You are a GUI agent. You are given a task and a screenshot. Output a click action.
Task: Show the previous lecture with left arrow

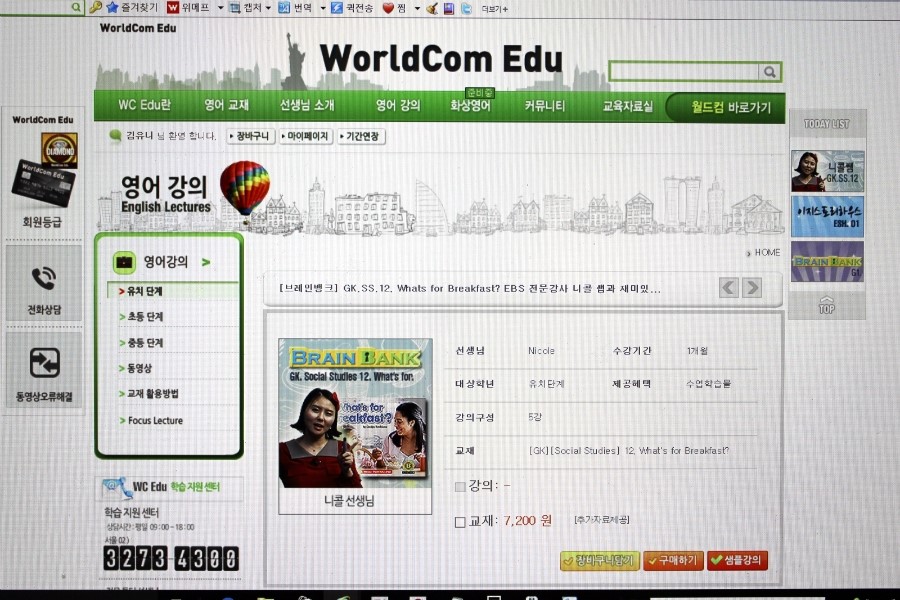[x=729, y=287]
